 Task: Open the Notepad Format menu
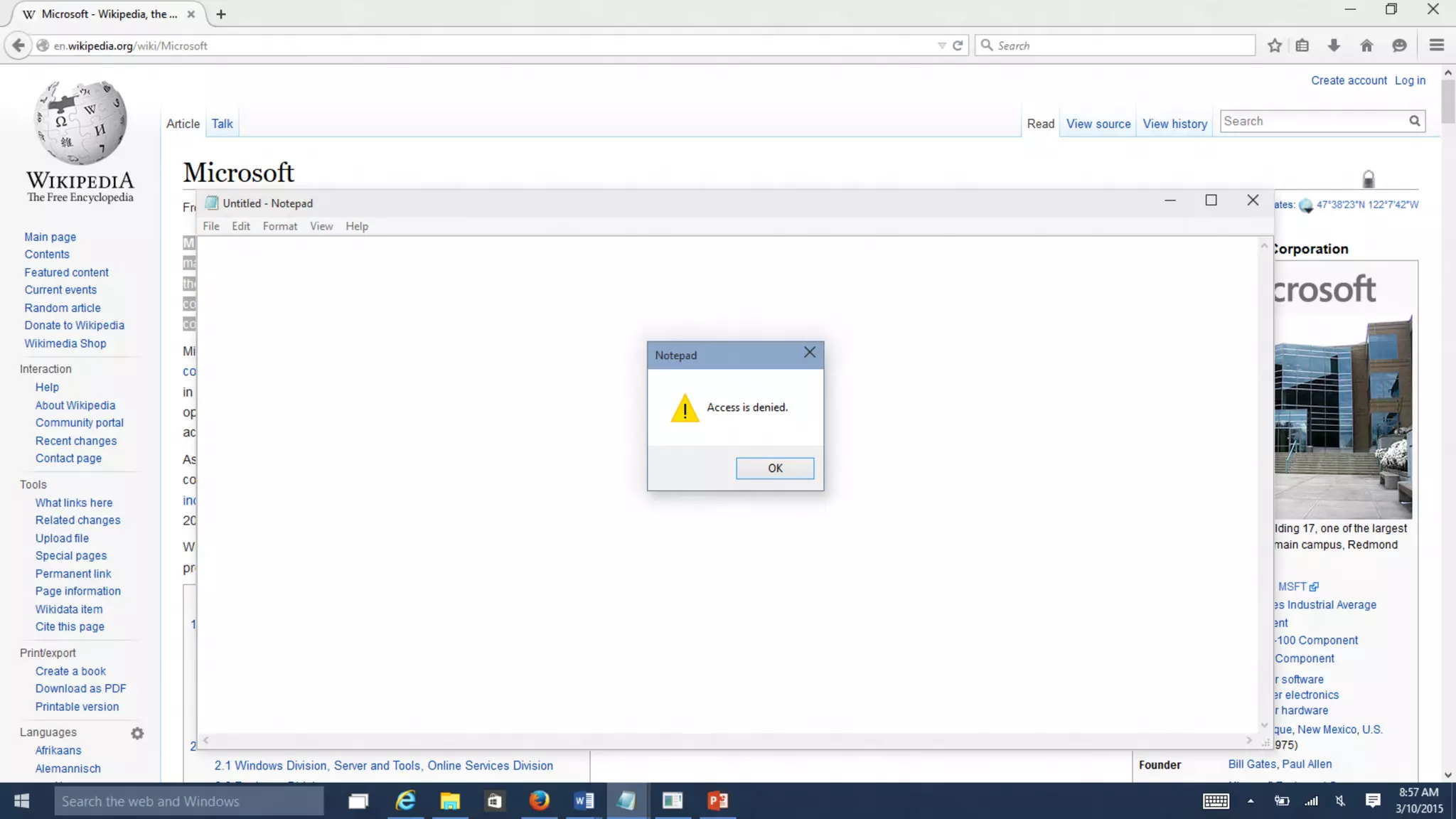tap(280, 226)
